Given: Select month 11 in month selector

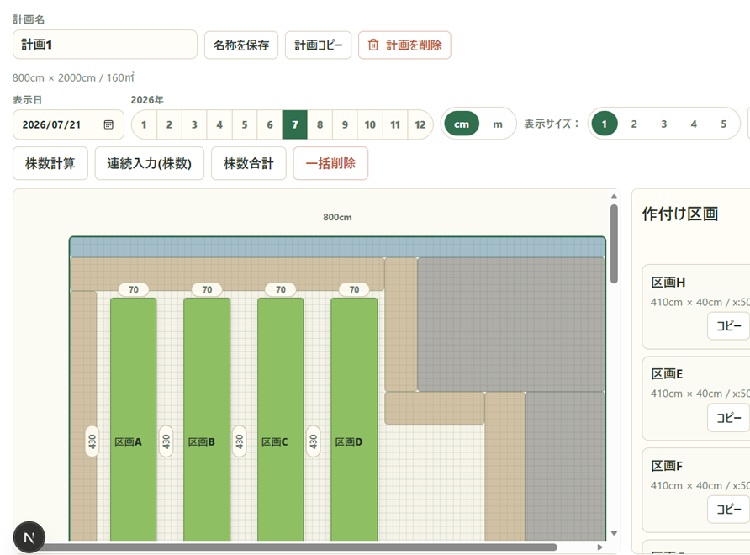Looking at the screenshot, I should tap(395, 125).
